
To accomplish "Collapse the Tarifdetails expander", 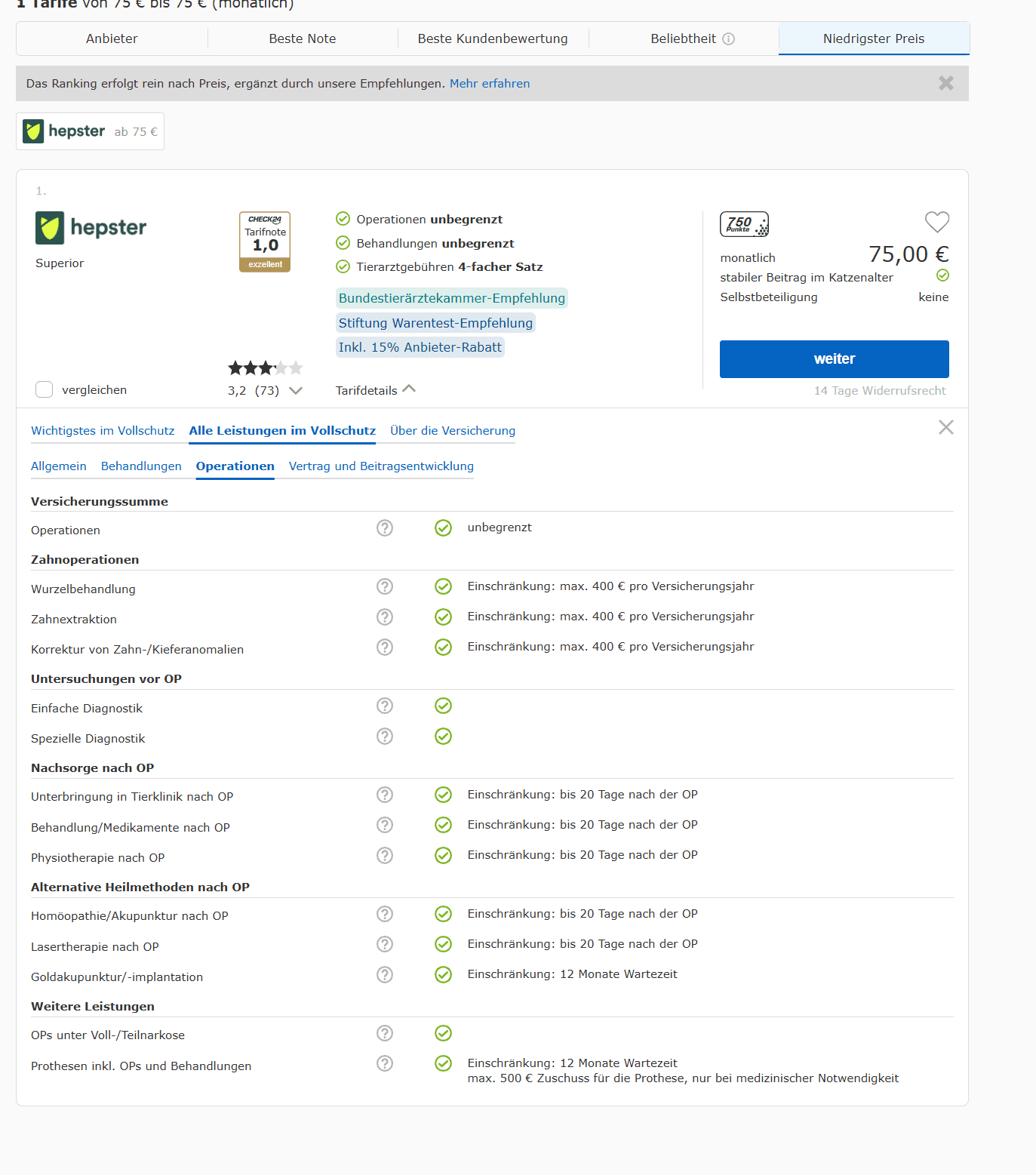I will click(x=376, y=390).
